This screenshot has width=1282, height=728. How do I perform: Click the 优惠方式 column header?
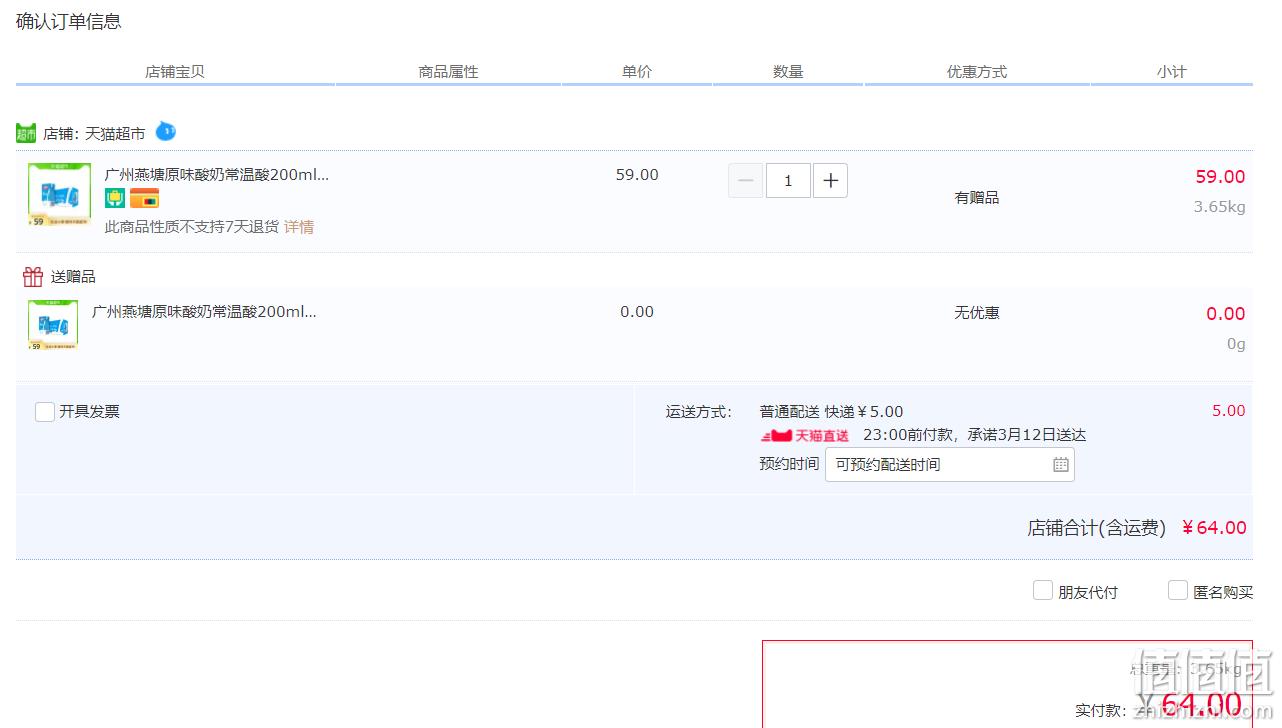[x=977, y=72]
